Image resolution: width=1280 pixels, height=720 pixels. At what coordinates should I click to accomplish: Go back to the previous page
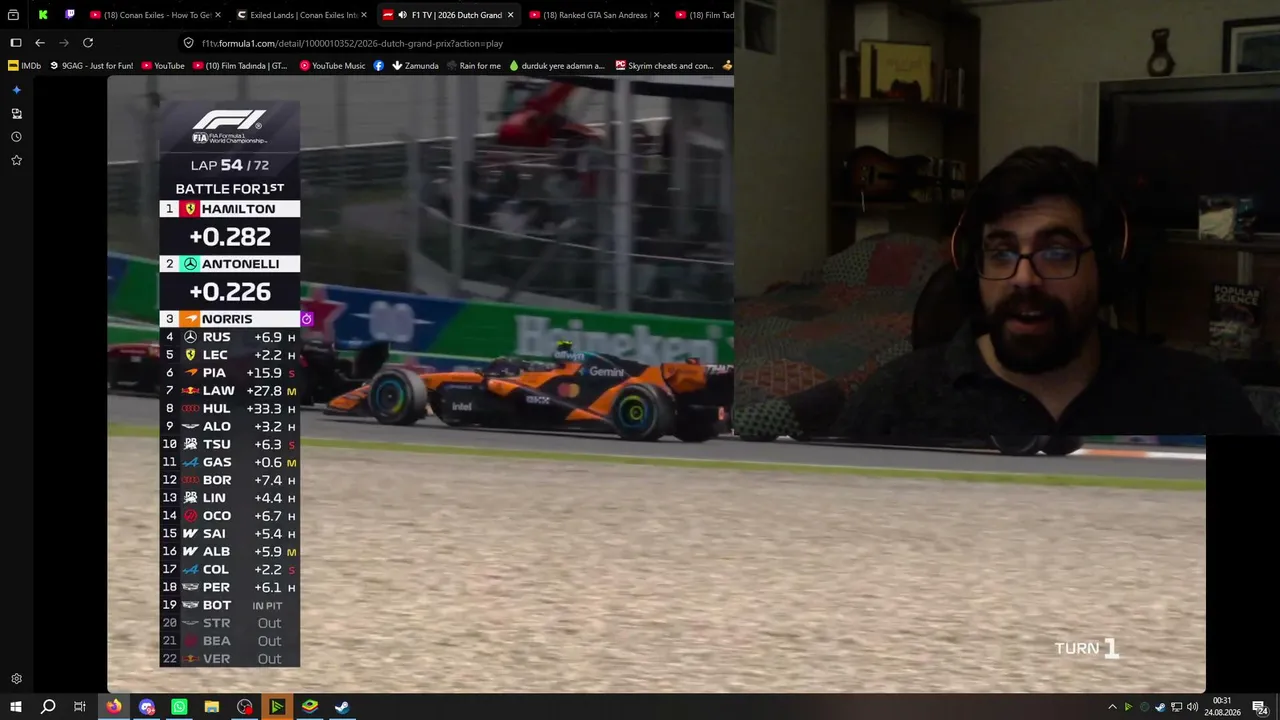coord(40,43)
